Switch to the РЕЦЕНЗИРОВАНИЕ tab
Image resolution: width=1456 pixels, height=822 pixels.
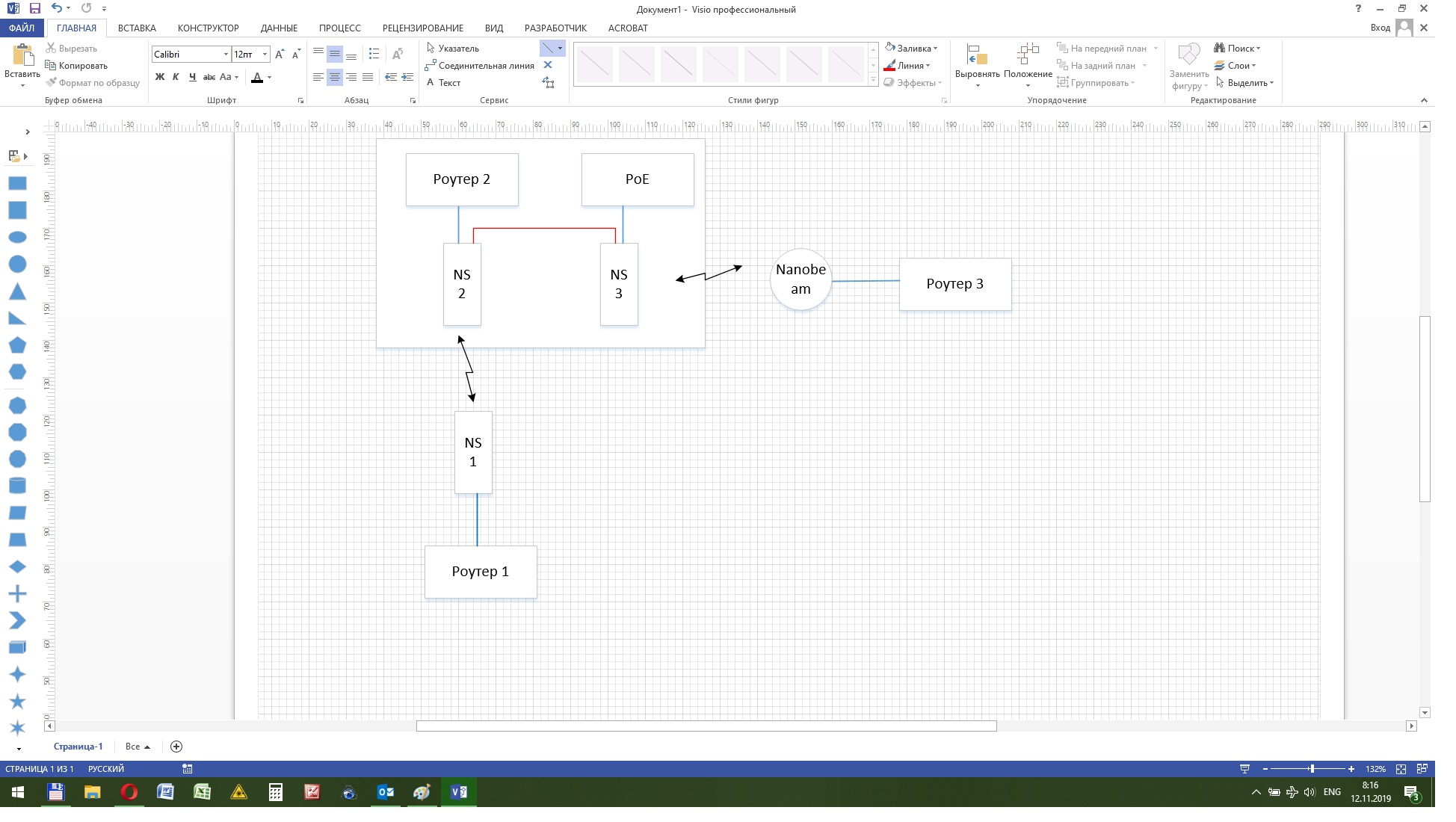pos(423,28)
